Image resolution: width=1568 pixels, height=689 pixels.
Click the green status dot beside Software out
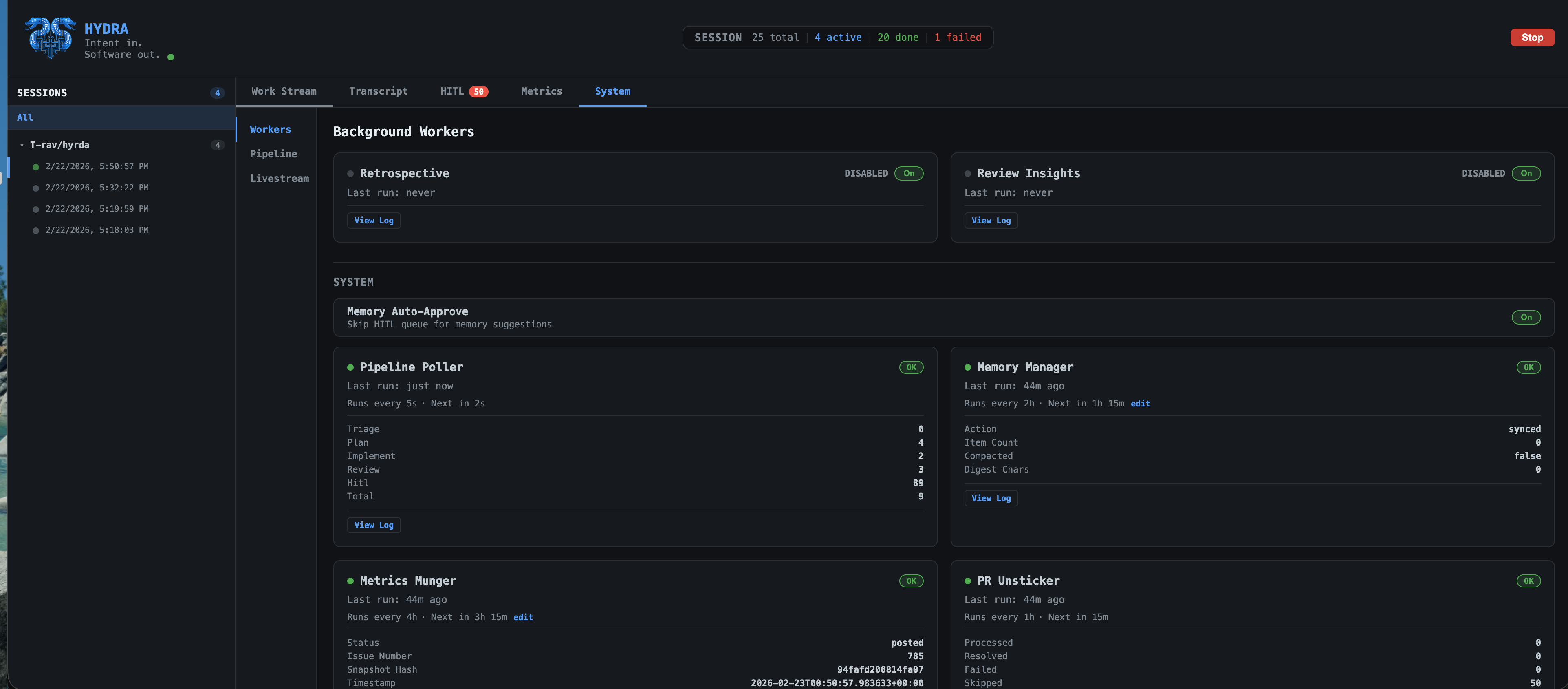(171, 57)
